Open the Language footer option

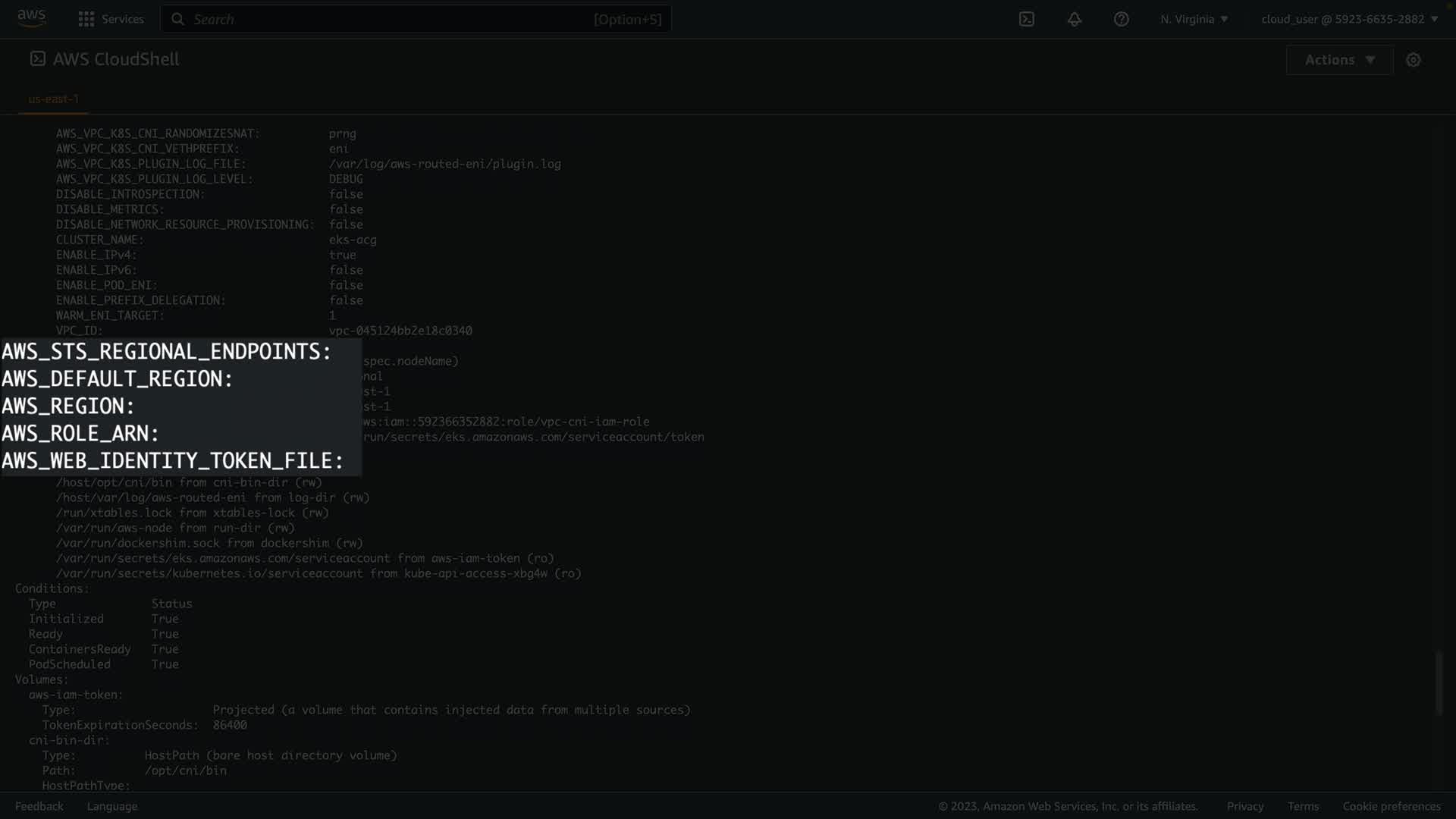(x=112, y=806)
